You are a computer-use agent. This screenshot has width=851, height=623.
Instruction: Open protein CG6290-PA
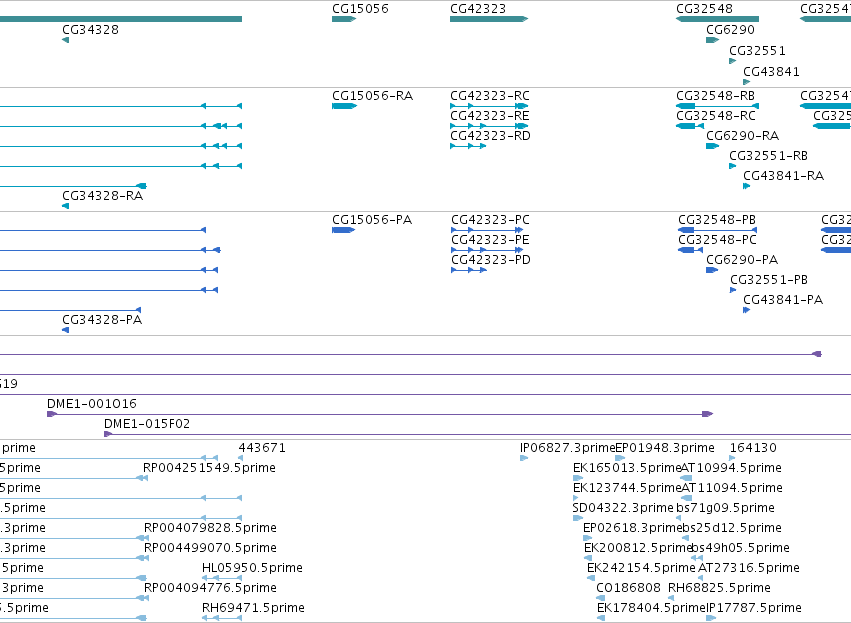(x=742, y=260)
